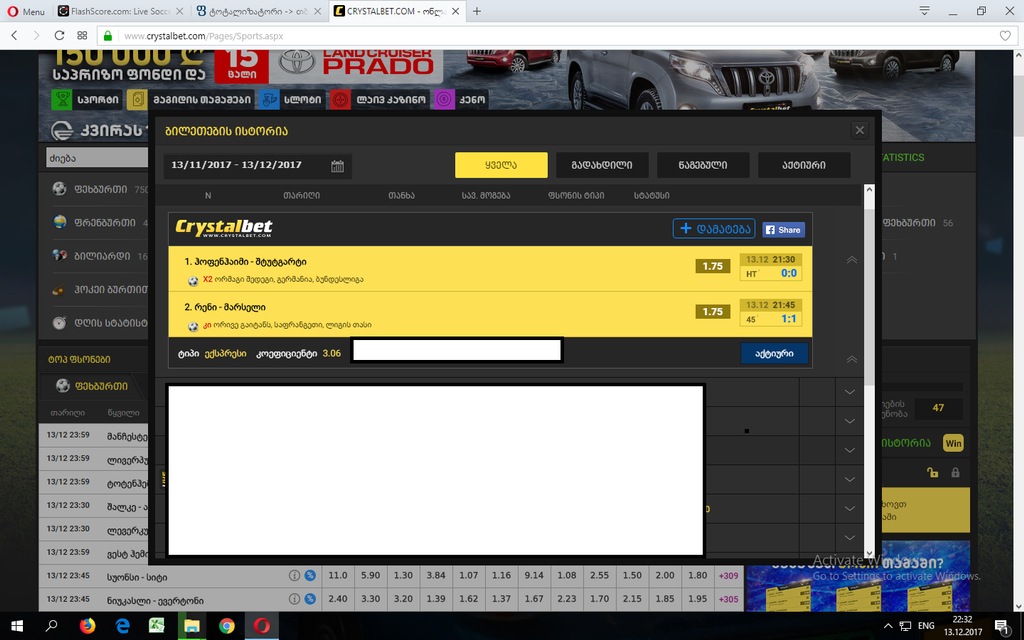Click the down arrow of the dialog scrollbar

click(x=869, y=552)
